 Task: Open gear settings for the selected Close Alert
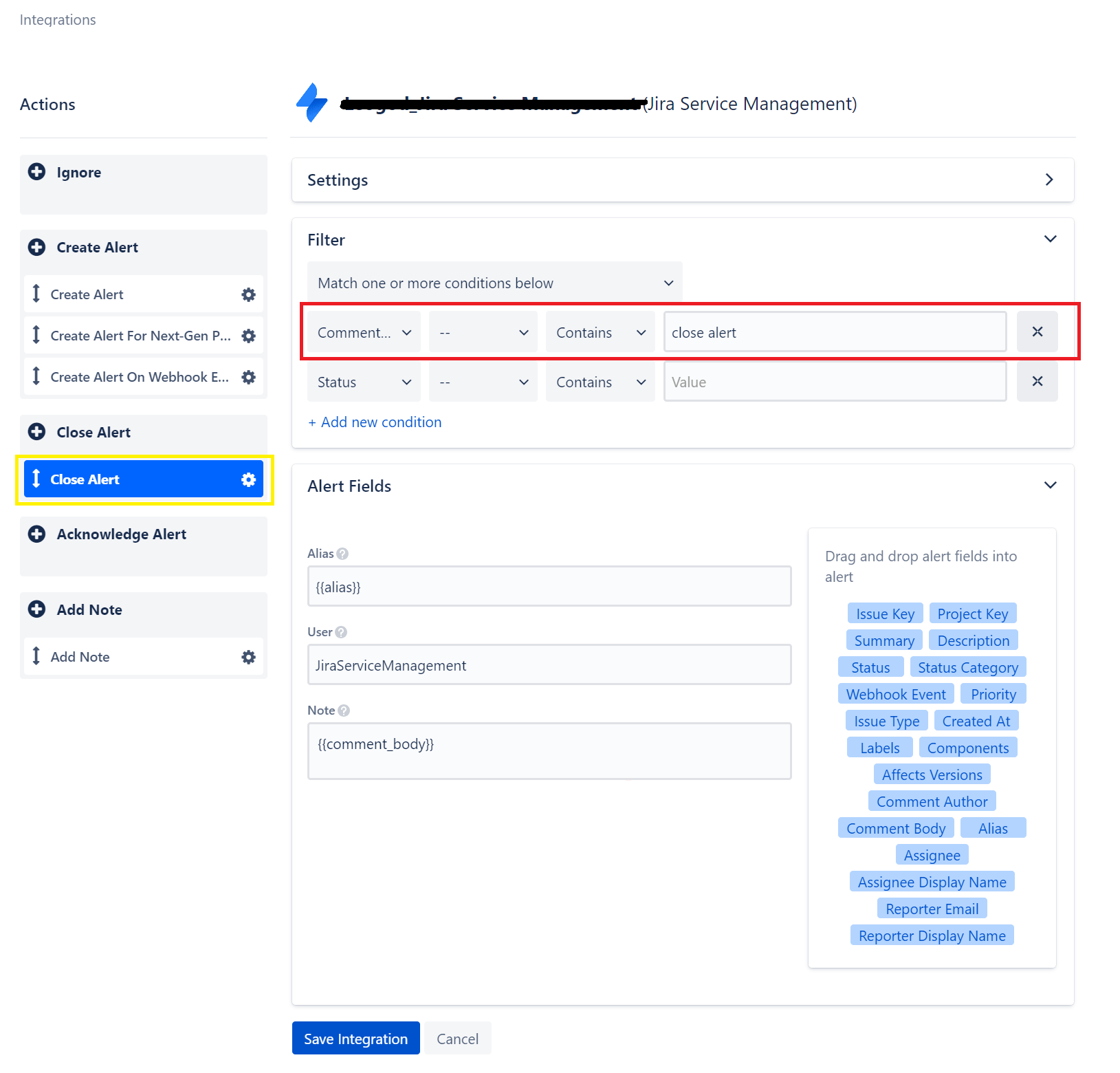(249, 480)
